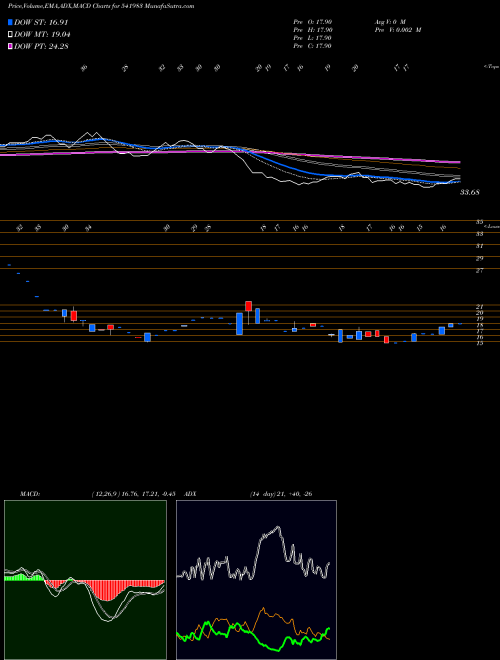Click the 35 price axis label
The height and width of the screenshot is (660, 500).
click(479, 221)
